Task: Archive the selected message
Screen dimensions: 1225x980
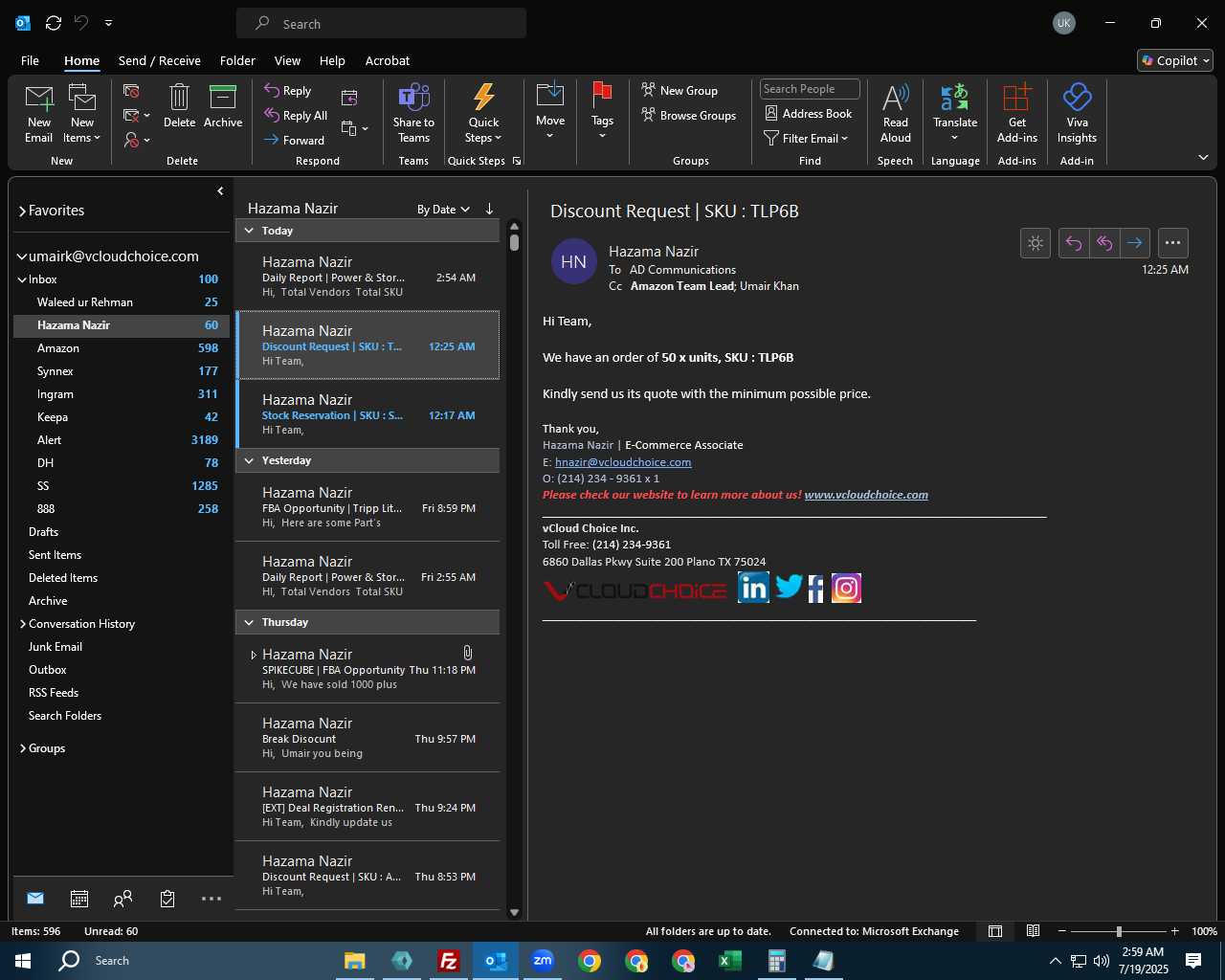Action: point(223,105)
